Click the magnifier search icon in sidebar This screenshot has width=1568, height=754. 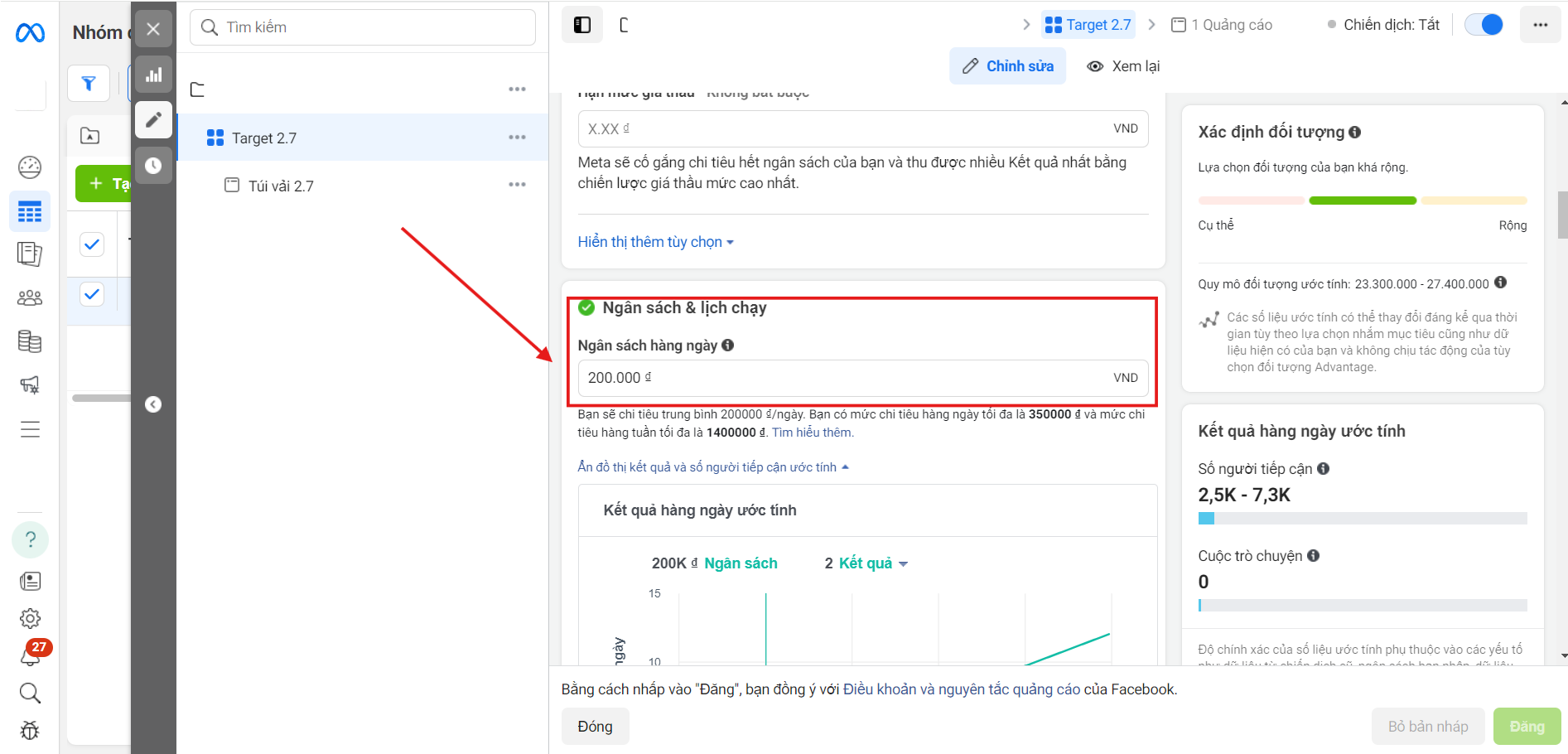(30, 693)
